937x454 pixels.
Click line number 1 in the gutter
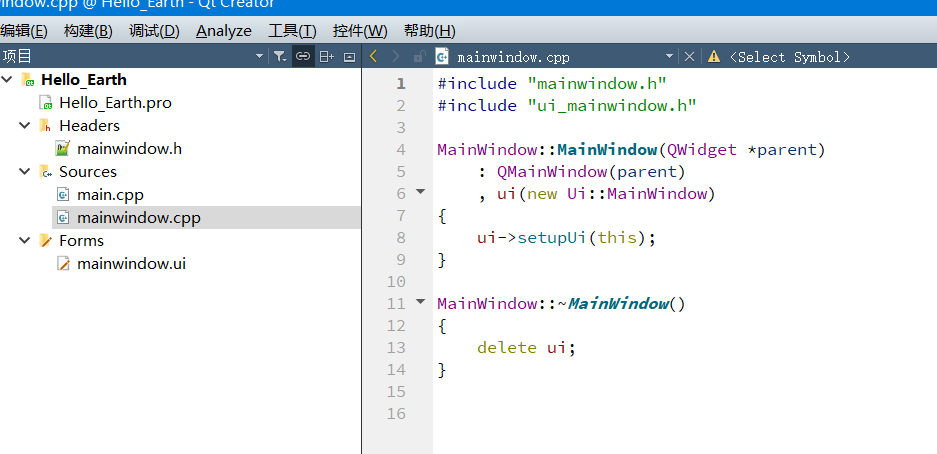[x=400, y=84]
